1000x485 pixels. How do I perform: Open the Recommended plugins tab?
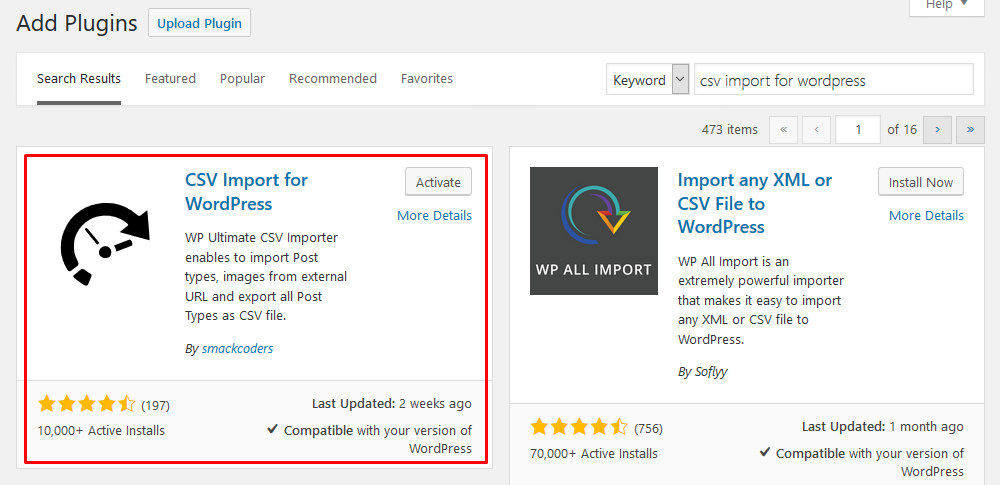click(x=333, y=79)
